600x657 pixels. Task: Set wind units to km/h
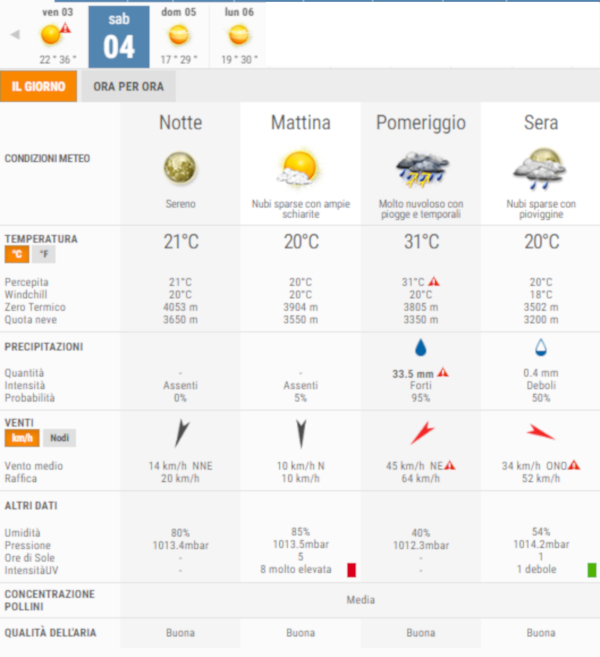coord(22,438)
